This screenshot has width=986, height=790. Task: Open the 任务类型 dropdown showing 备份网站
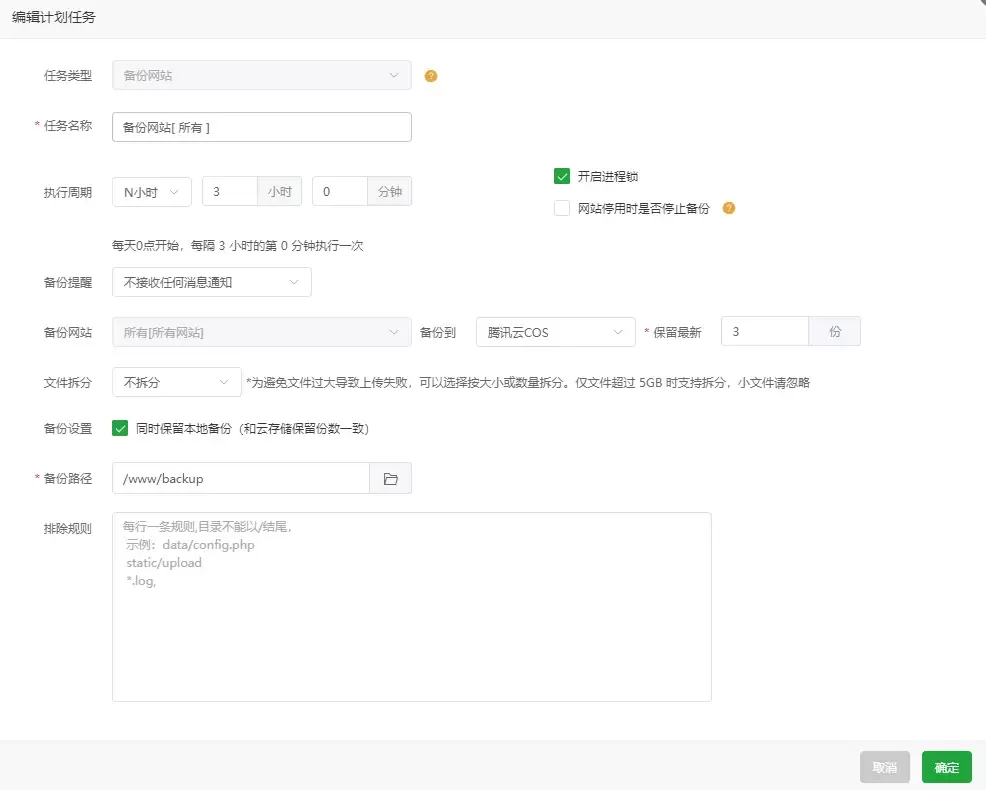pyautogui.click(x=261, y=75)
